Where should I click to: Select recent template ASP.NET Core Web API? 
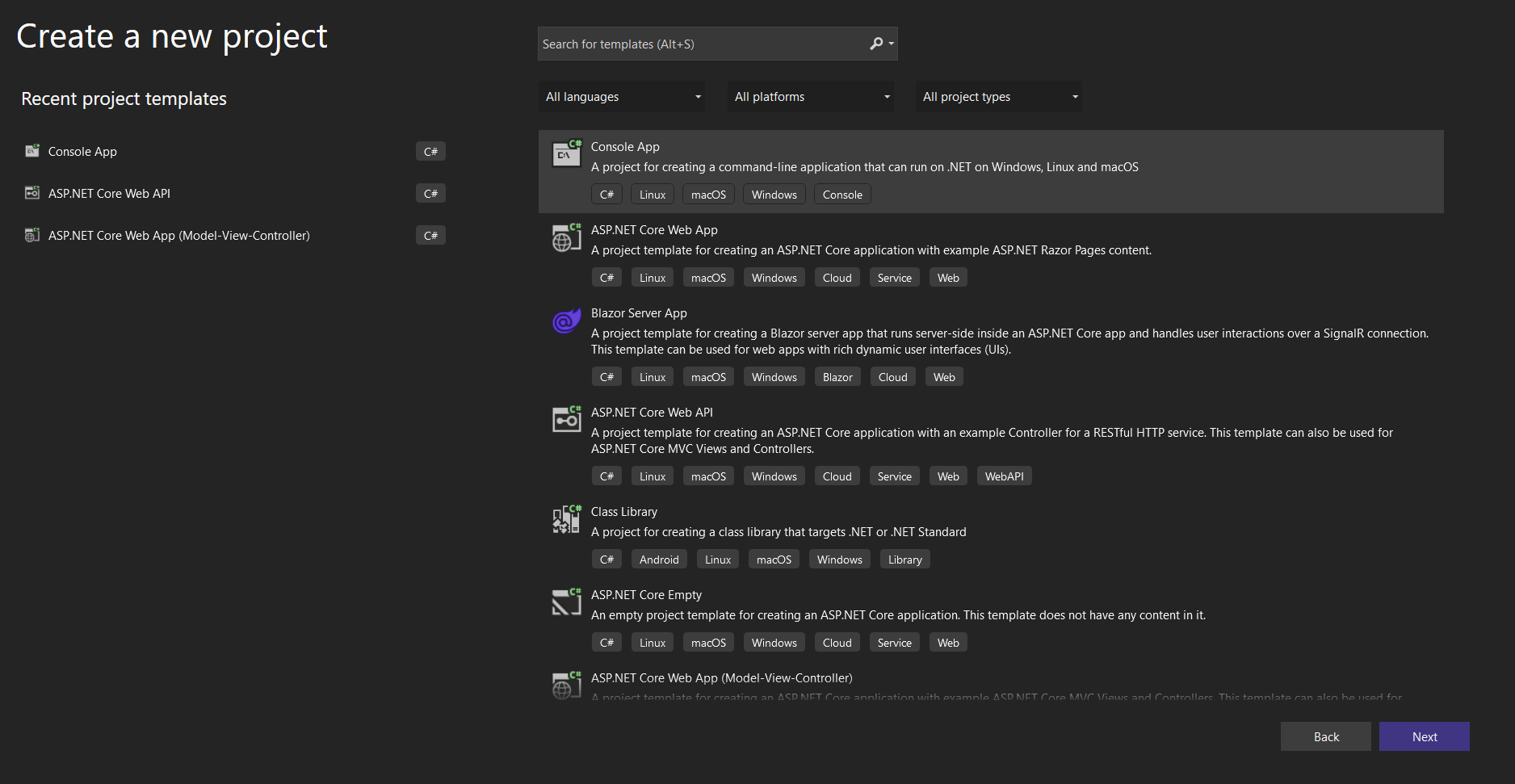(109, 194)
